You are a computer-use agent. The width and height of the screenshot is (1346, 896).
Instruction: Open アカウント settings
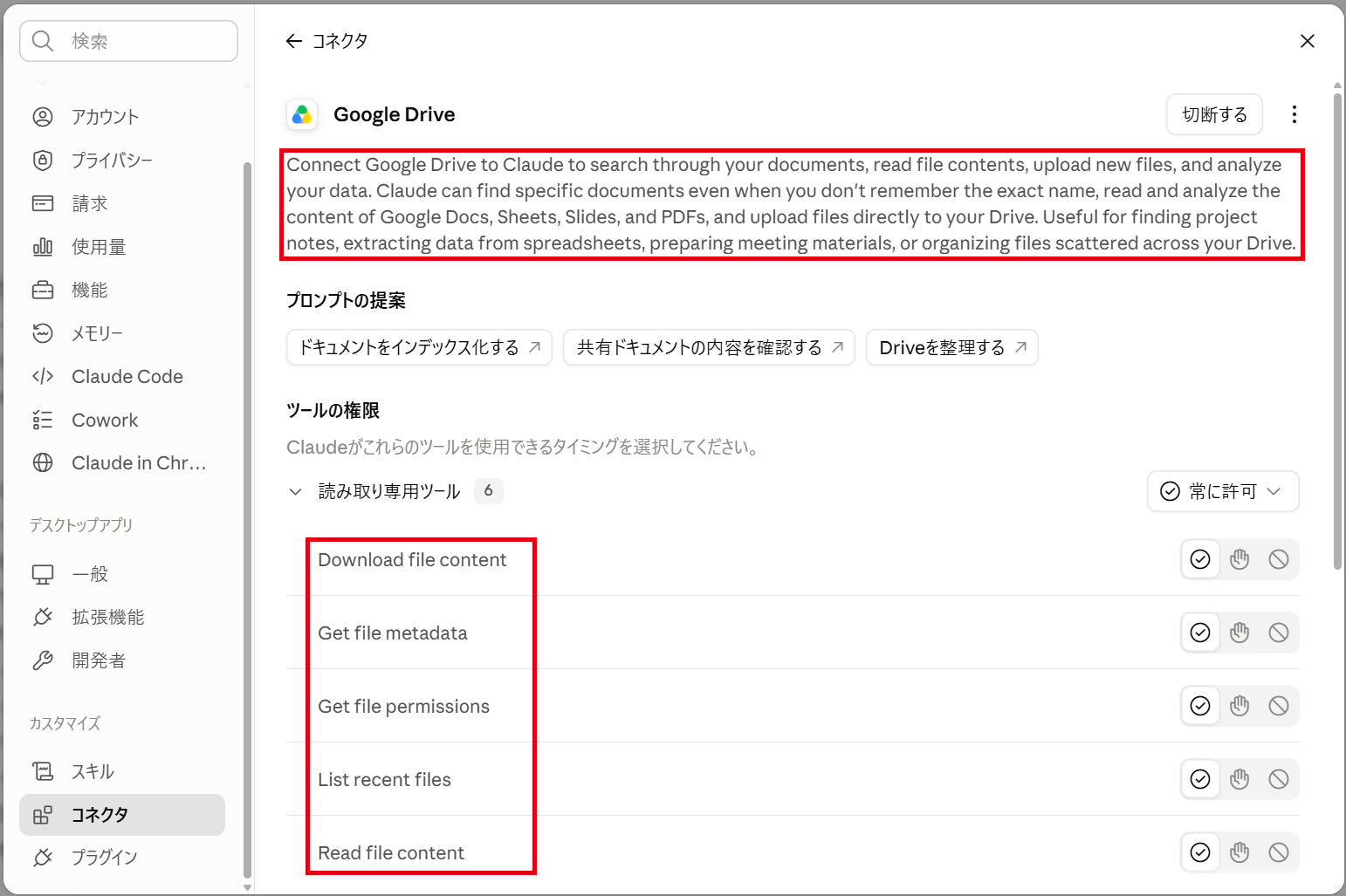point(122,117)
